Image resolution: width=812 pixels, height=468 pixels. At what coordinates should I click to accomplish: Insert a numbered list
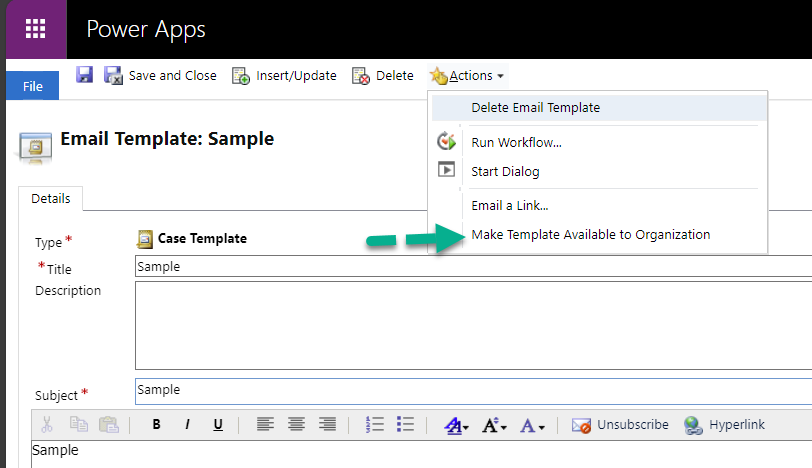(x=374, y=425)
